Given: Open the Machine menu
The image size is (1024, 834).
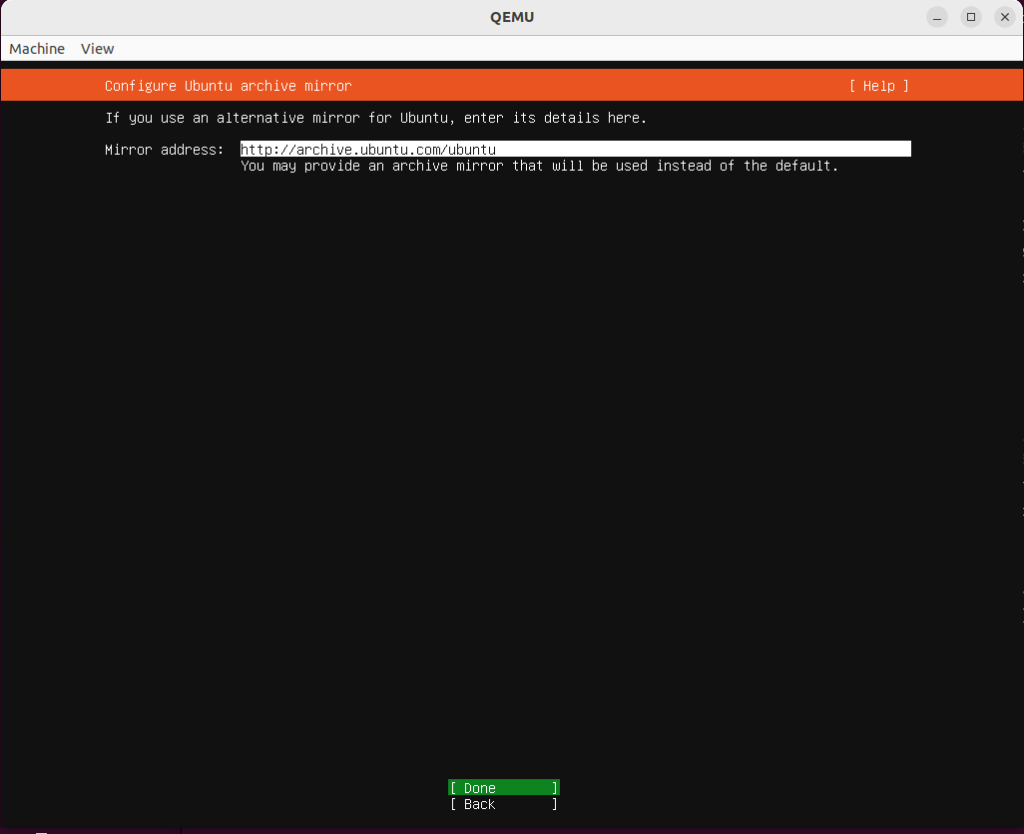Looking at the screenshot, I should click(37, 49).
